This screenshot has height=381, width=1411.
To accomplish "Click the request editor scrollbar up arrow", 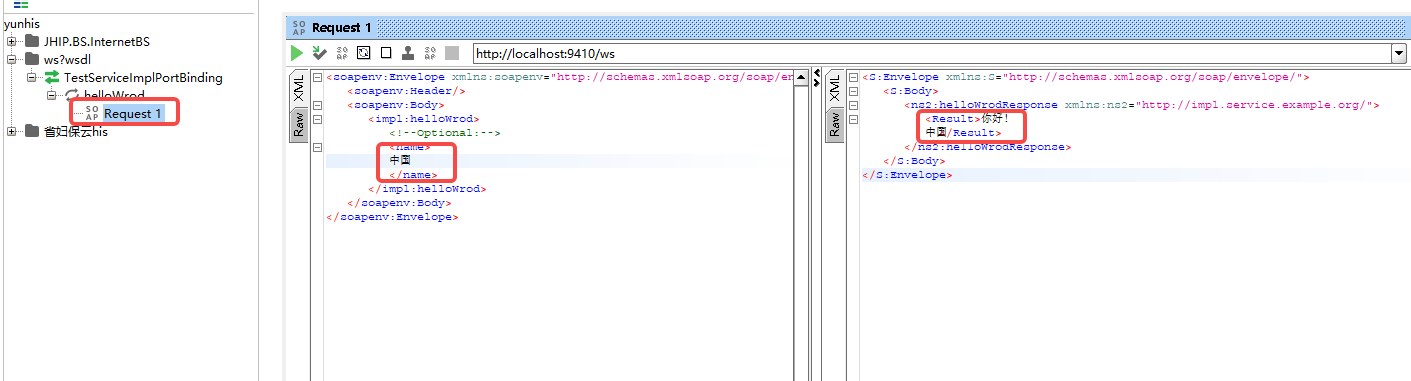I will point(801,78).
